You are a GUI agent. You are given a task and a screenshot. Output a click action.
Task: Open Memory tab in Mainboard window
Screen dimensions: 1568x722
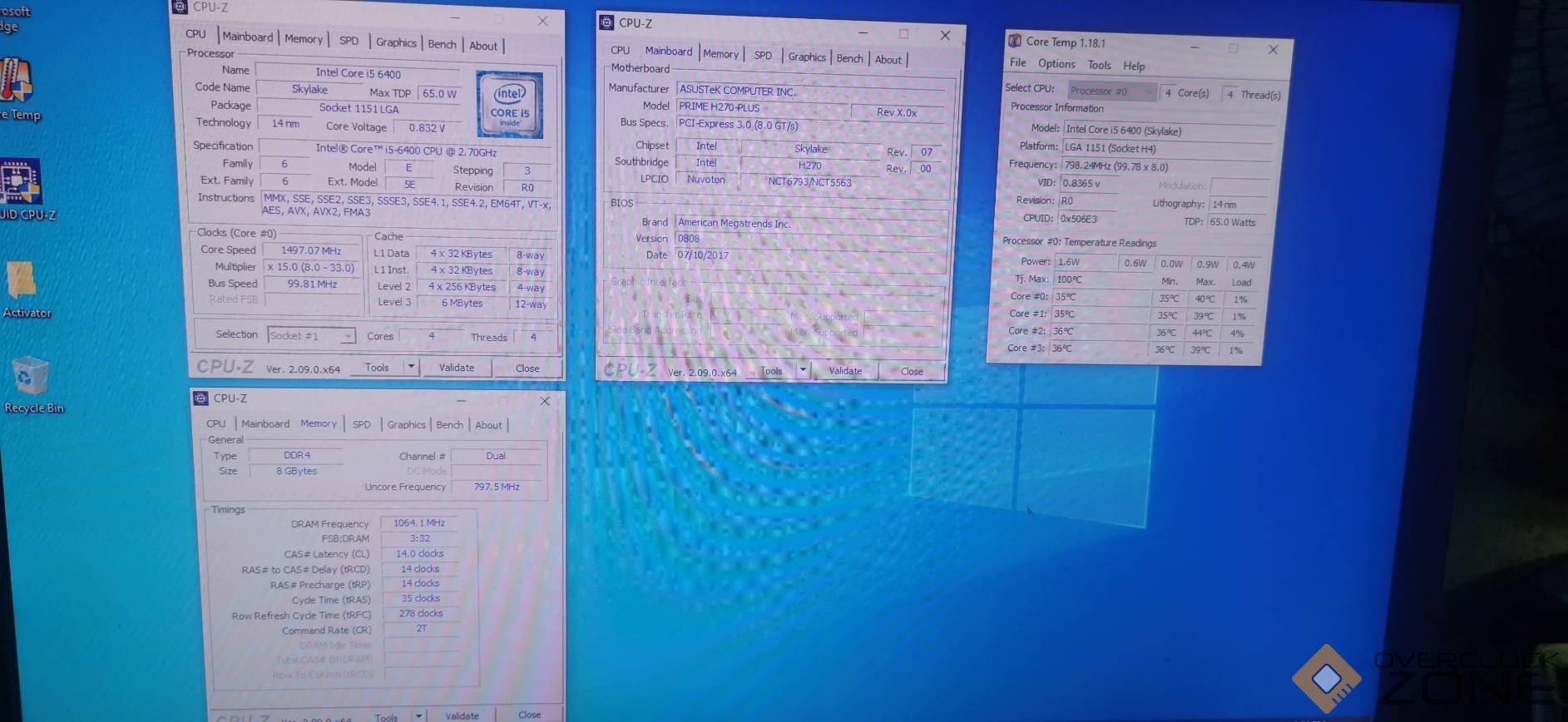click(720, 54)
